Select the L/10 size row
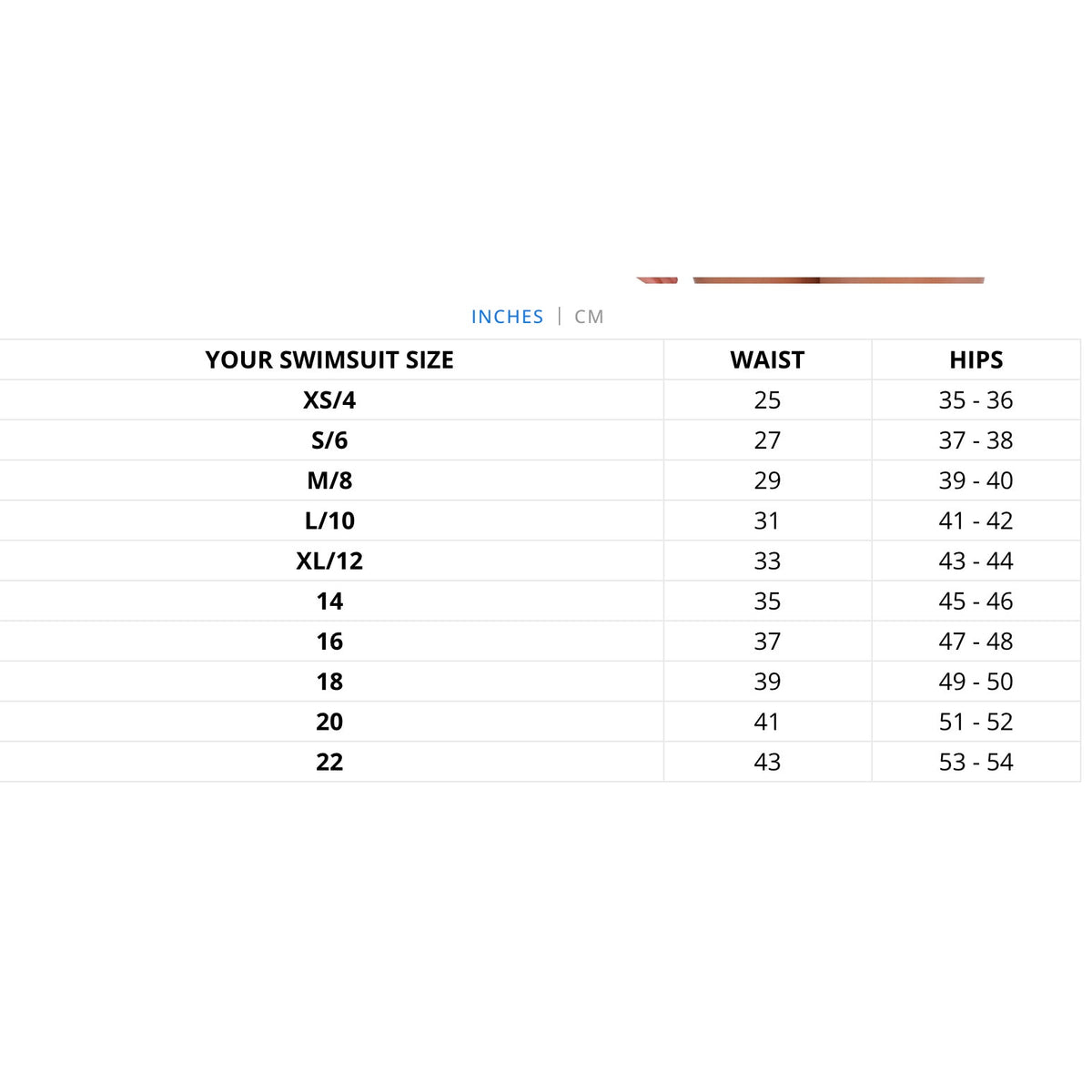The width and height of the screenshot is (1092, 1092). coord(541,520)
